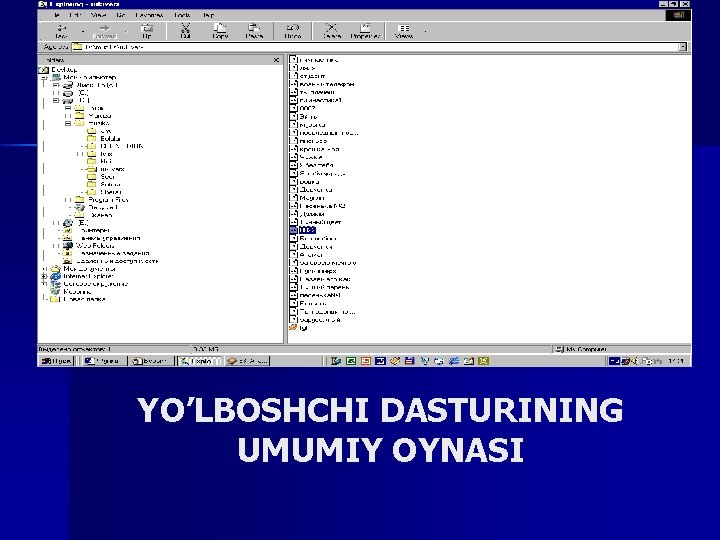Select the C: drive in tree
Viewport: 720px width, 540px height.
coord(83,93)
